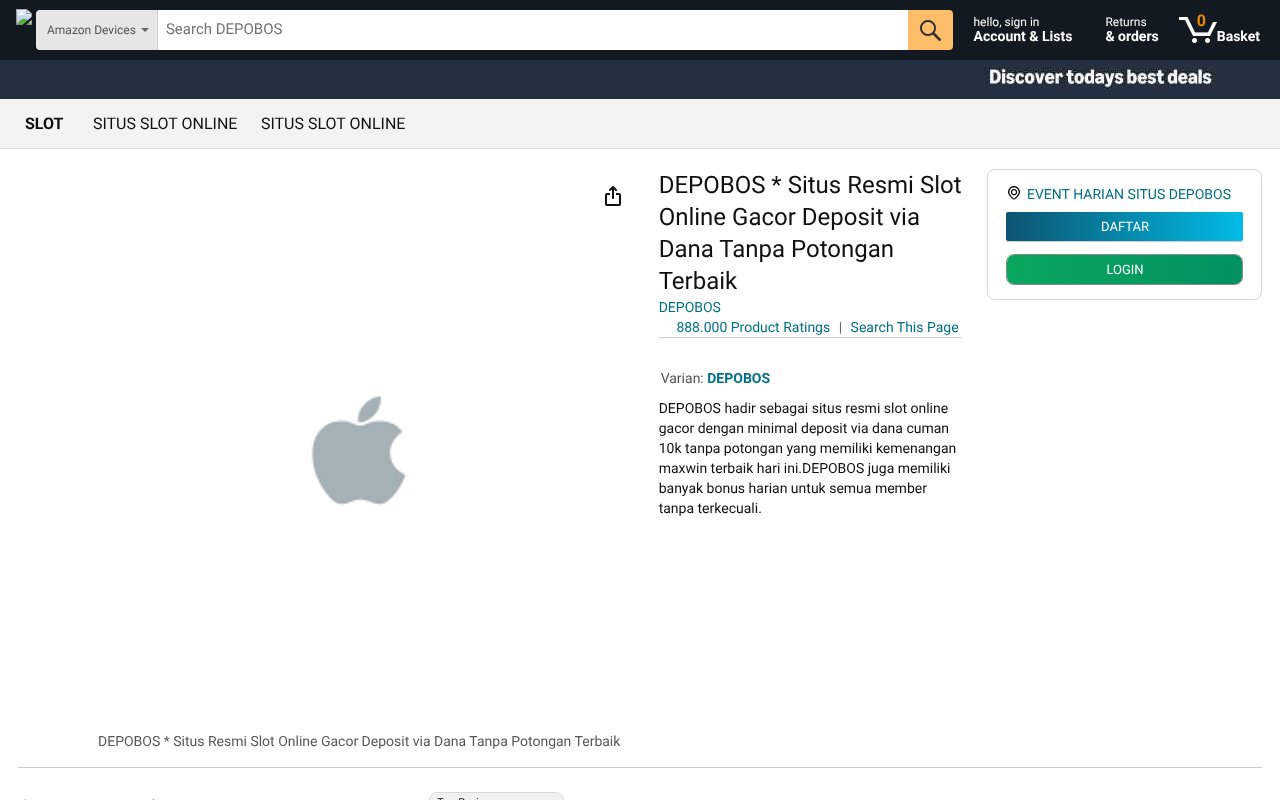1280x800 pixels.
Task: Click the share icon beside the product image
Action: click(613, 196)
